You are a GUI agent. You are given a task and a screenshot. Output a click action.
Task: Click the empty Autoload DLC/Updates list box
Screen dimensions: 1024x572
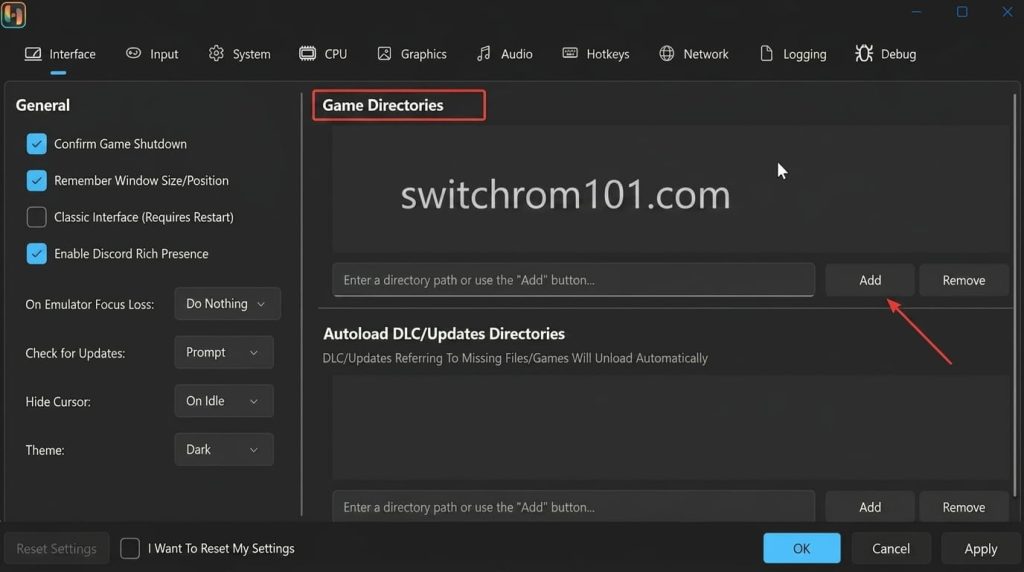pos(670,427)
